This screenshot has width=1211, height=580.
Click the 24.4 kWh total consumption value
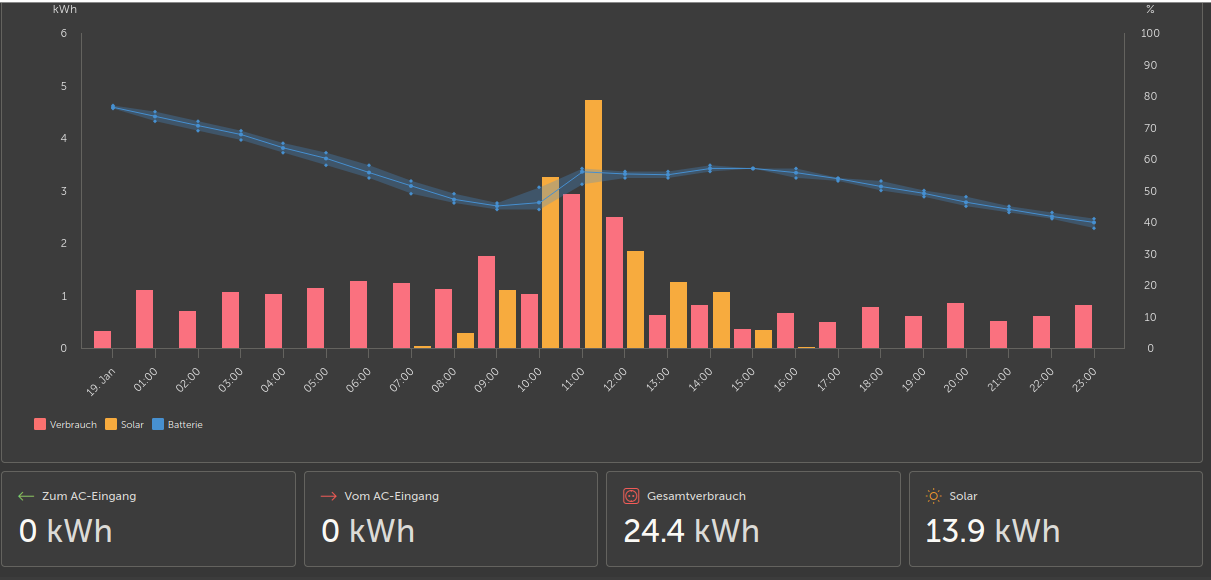click(691, 531)
